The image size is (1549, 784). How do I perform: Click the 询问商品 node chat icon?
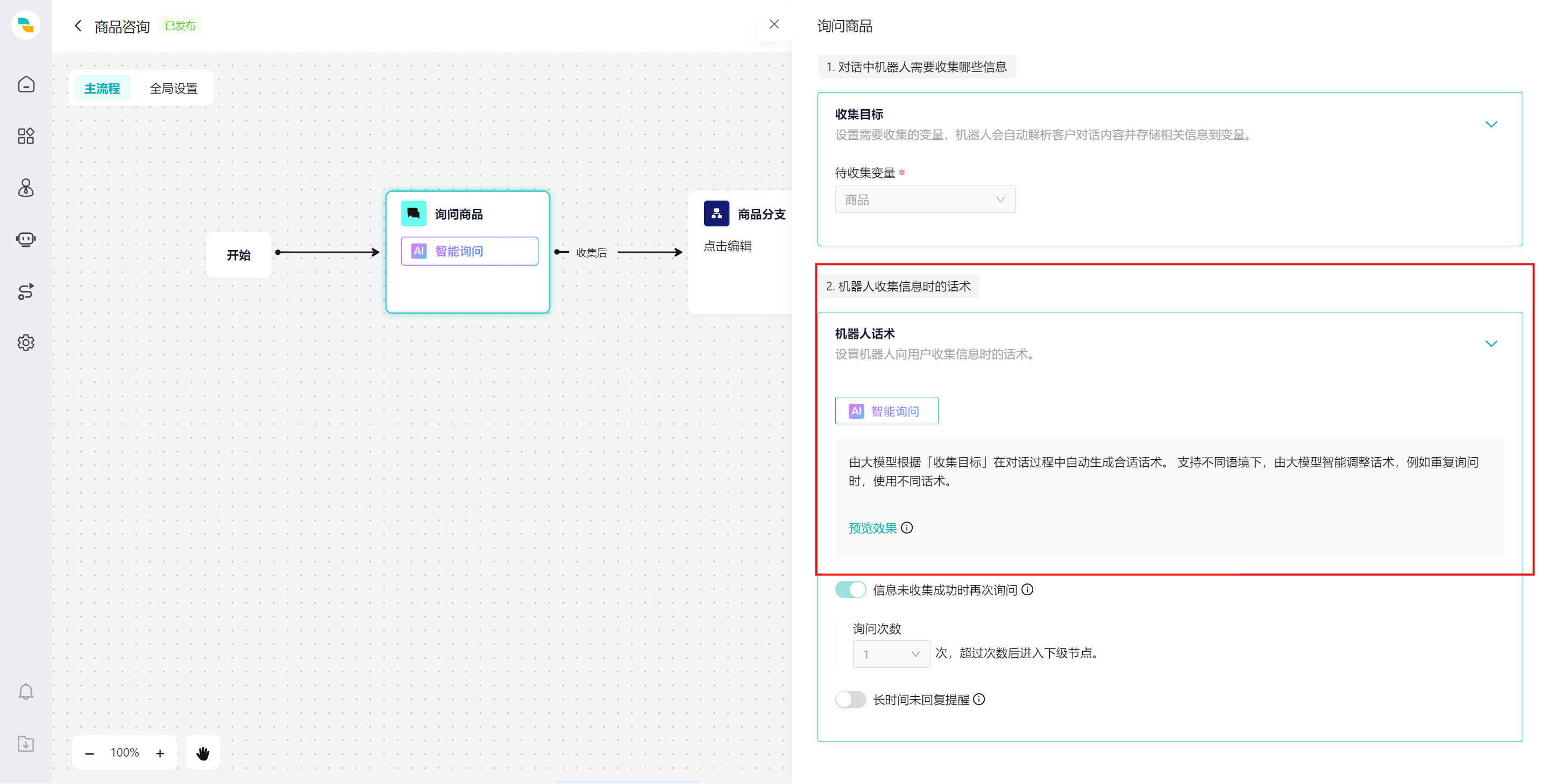[x=414, y=213]
